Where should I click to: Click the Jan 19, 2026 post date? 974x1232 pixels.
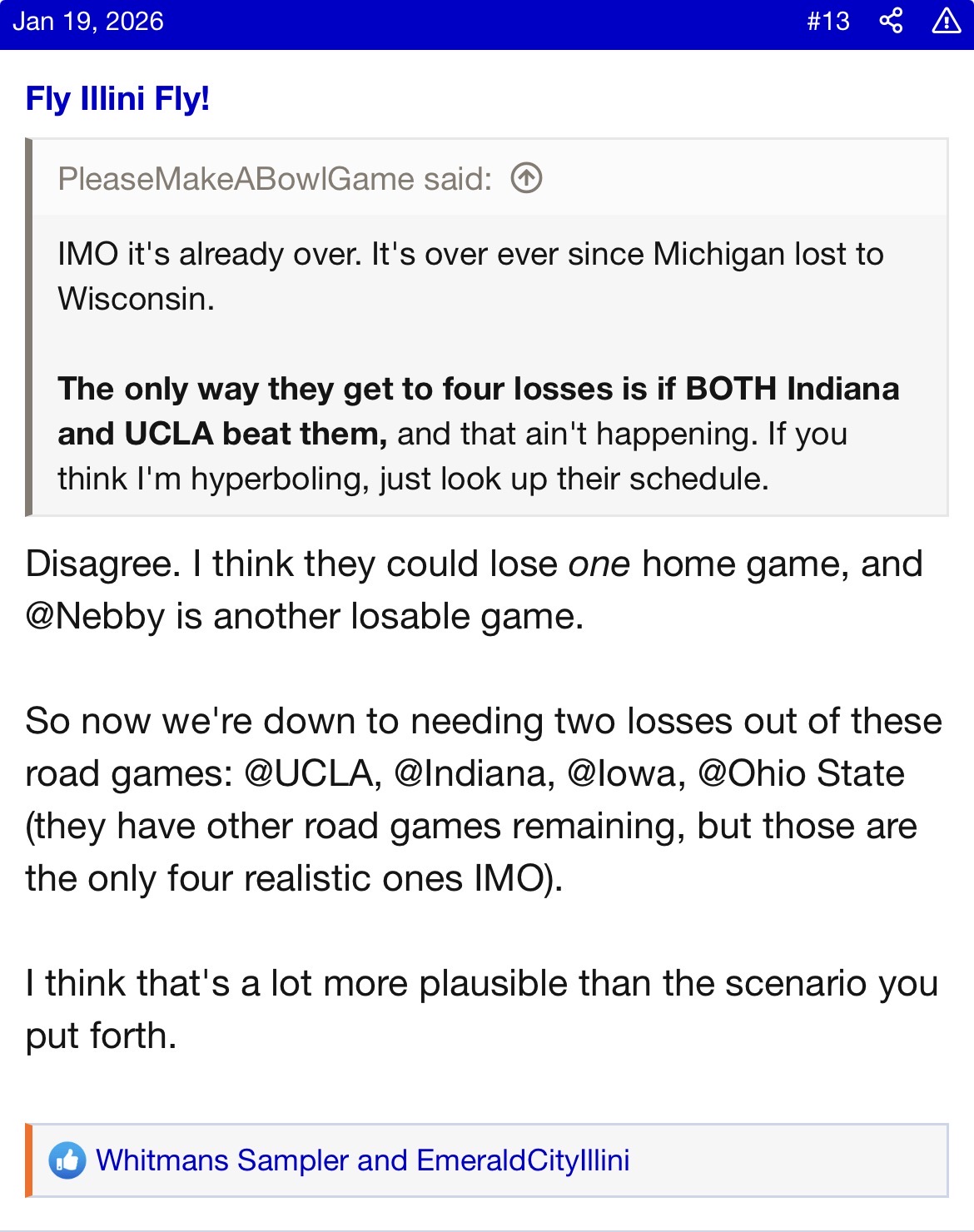click(88, 21)
